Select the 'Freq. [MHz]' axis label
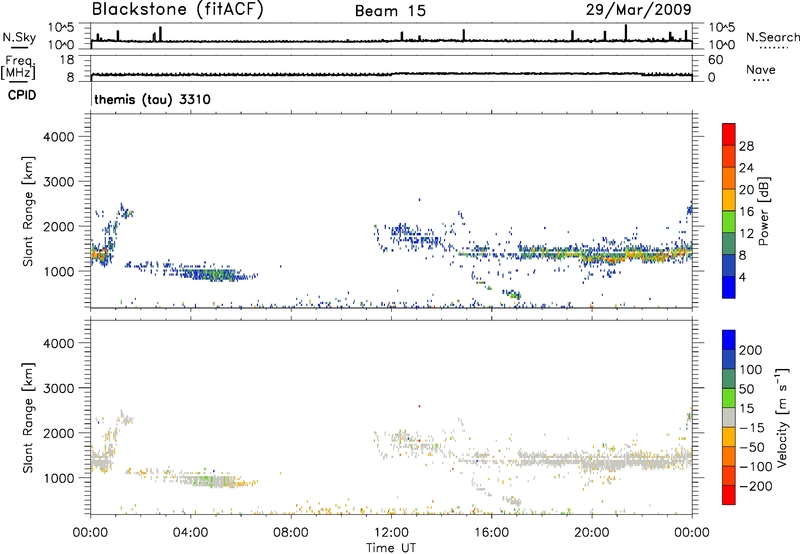Screen dimensions: 800x554 point(19,67)
